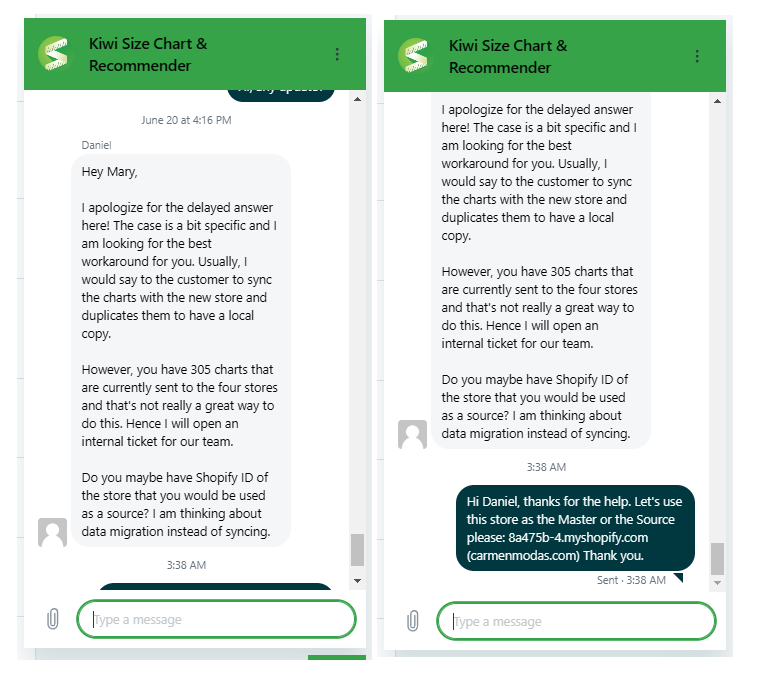Grab the left chat scrollbar thumb
Viewport: 769px width, 675px height.
pos(357,549)
